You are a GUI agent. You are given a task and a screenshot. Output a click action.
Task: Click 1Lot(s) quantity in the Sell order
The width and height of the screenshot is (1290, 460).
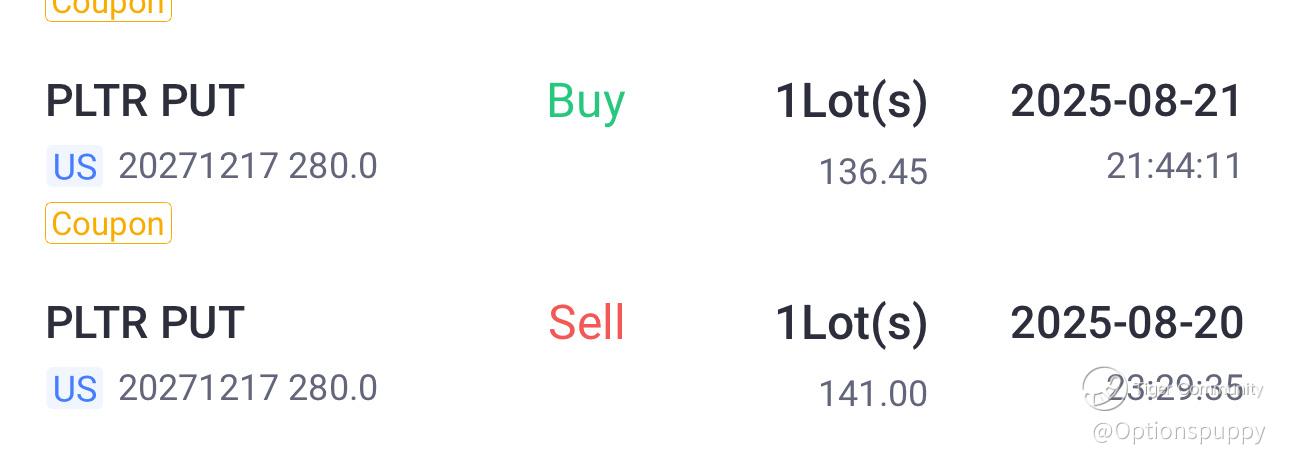[851, 323]
